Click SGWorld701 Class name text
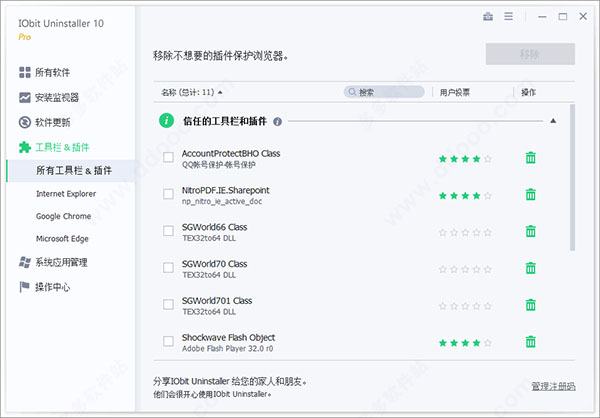 [217, 300]
